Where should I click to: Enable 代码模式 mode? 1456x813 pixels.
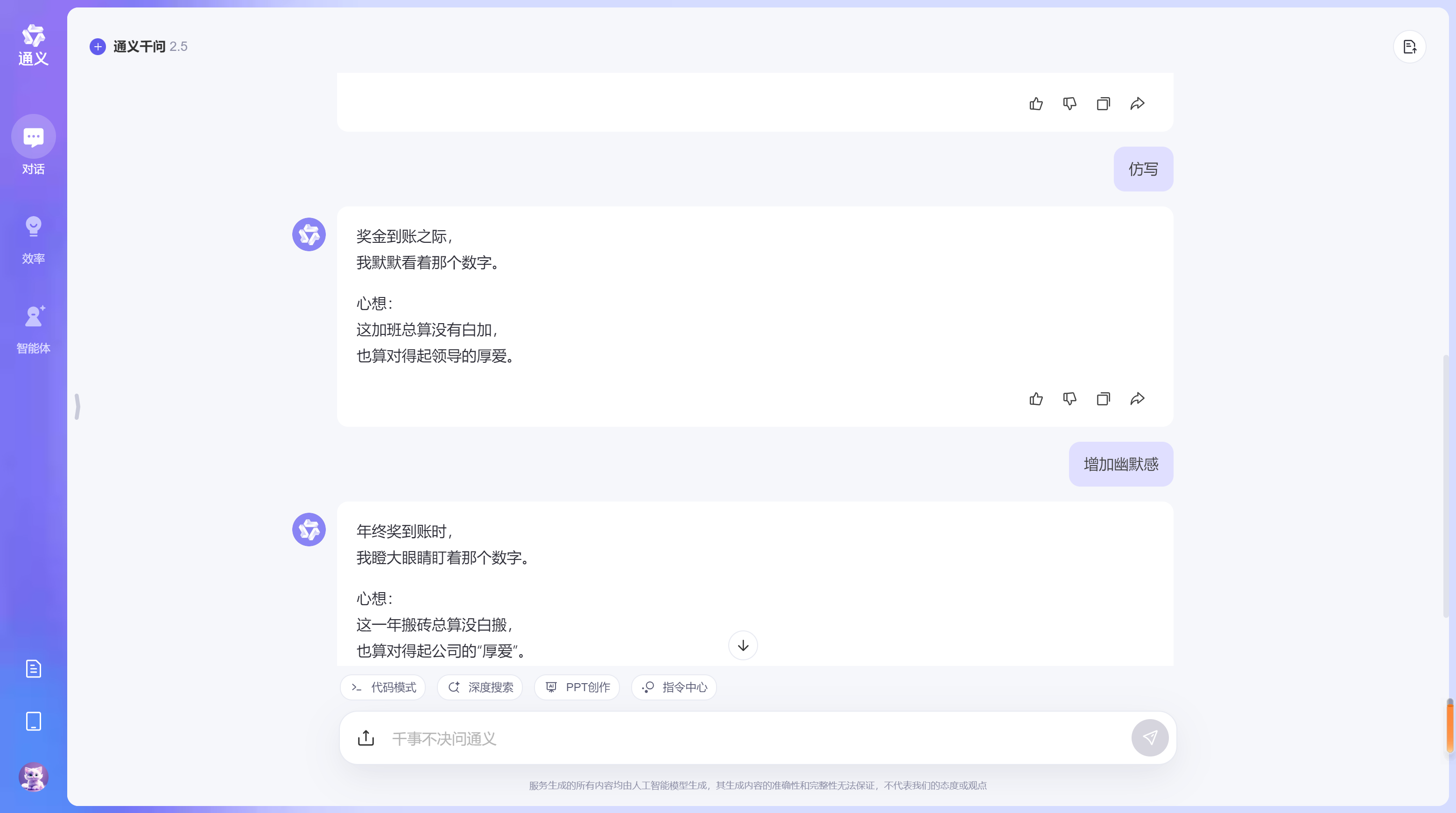click(383, 687)
